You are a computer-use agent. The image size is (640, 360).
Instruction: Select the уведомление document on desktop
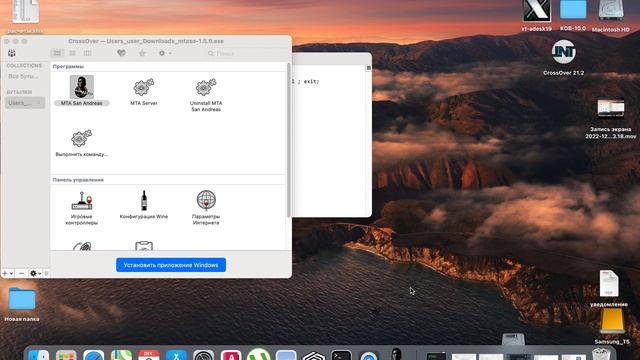coord(609,283)
